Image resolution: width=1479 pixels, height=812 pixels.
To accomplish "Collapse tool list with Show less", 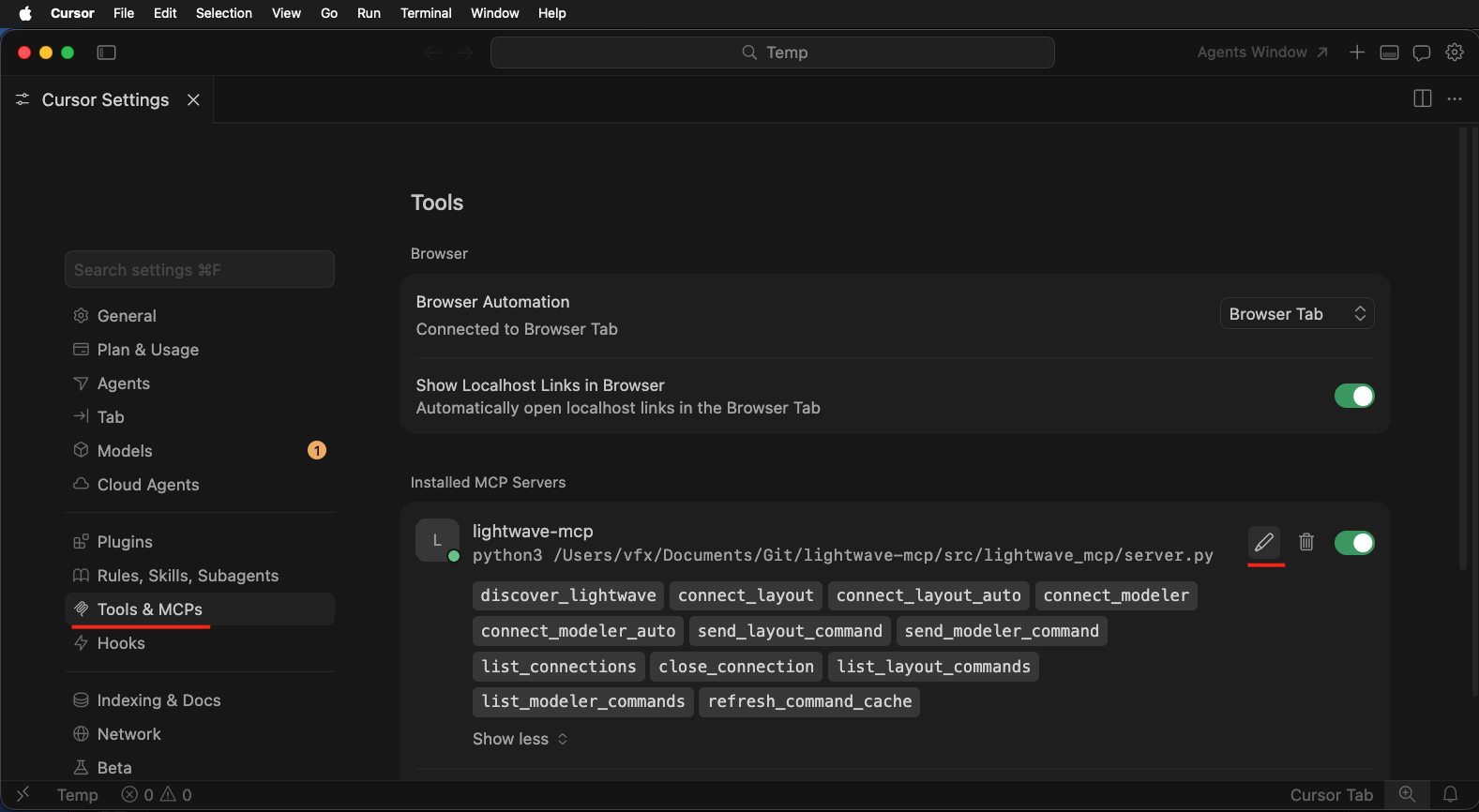I will pyautogui.click(x=521, y=739).
